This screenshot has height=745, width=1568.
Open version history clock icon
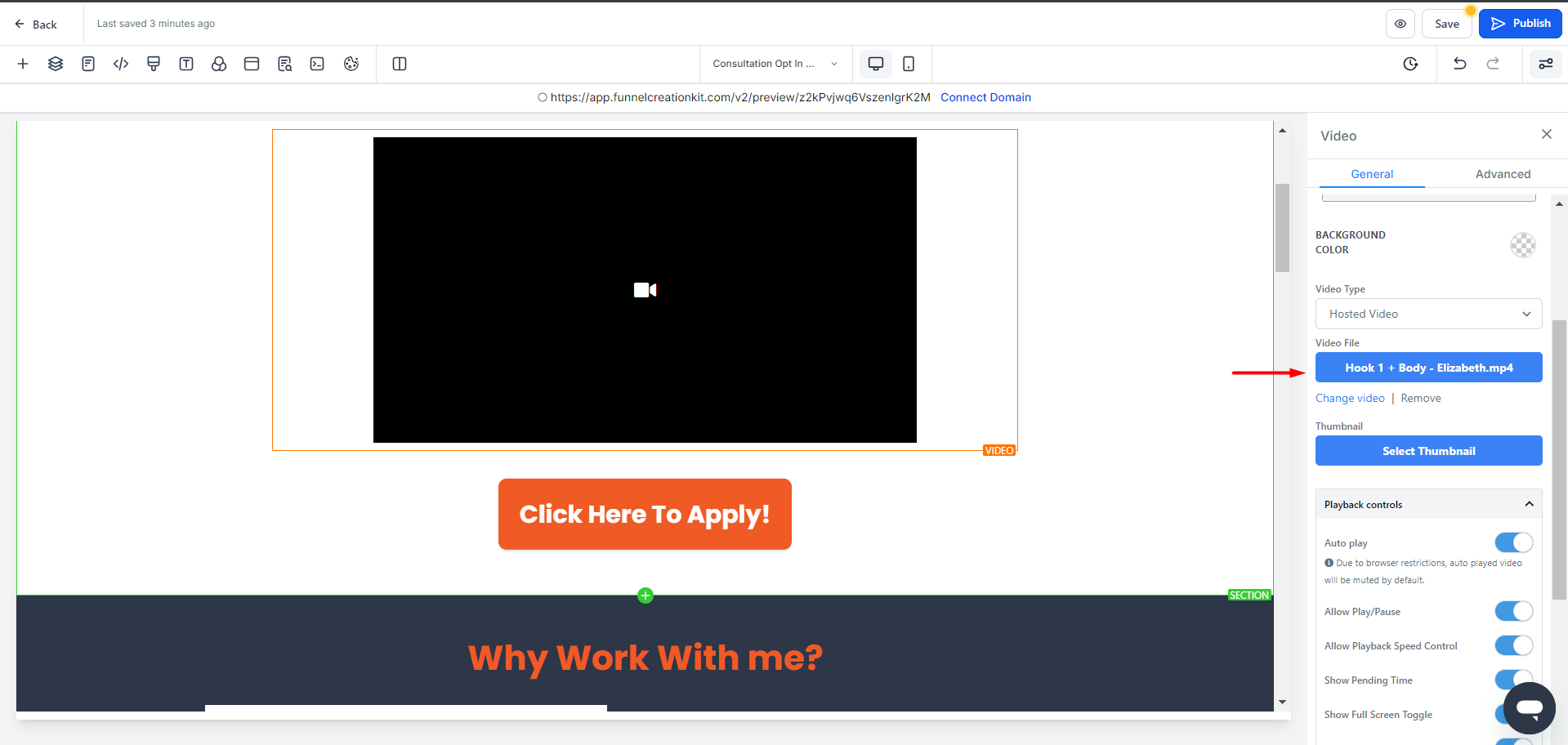pyautogui.click(x=1410, y=64)
